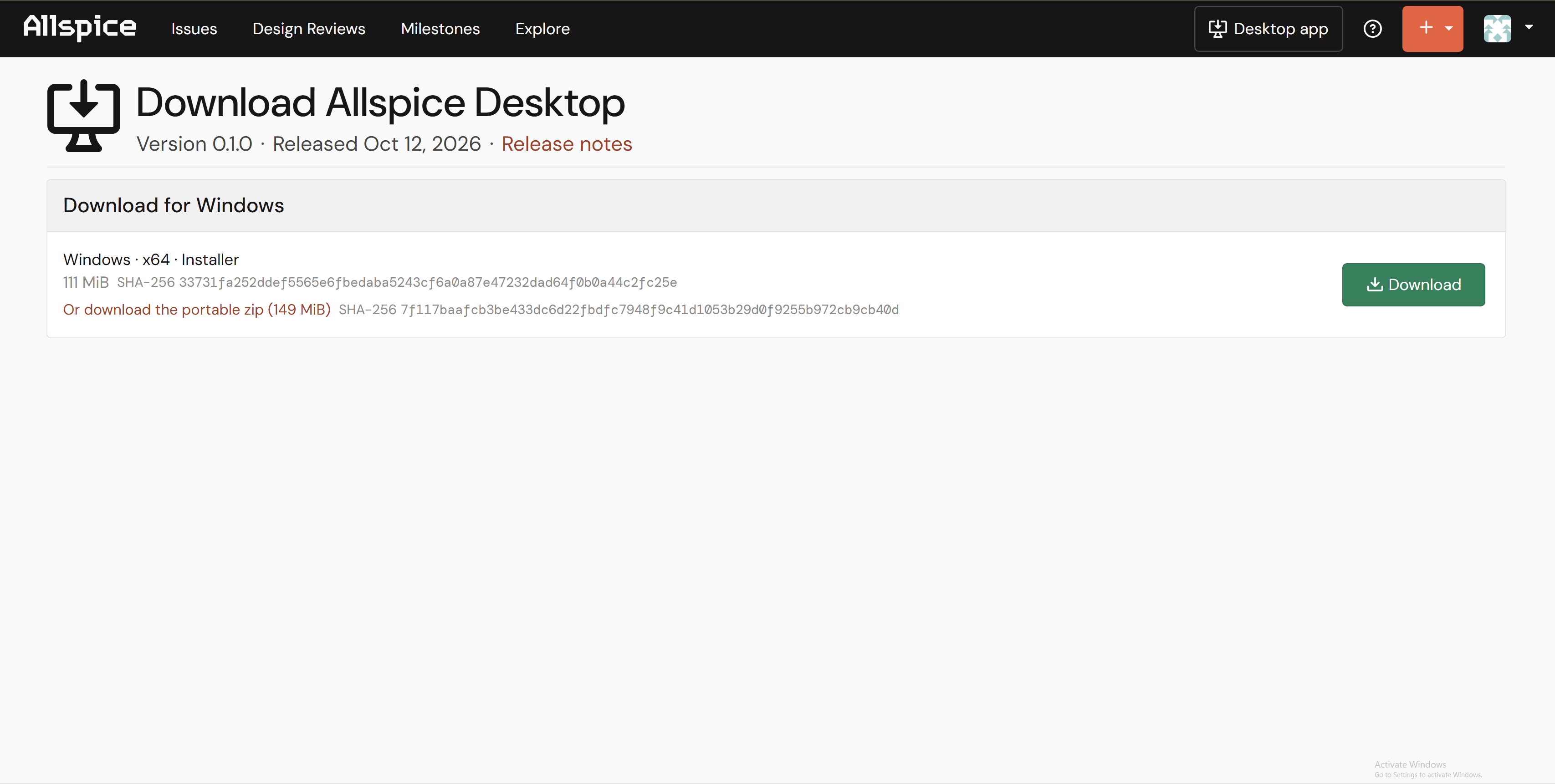Click the orange plus create button
The image size is (1555, 784).
click(1432, 28)
